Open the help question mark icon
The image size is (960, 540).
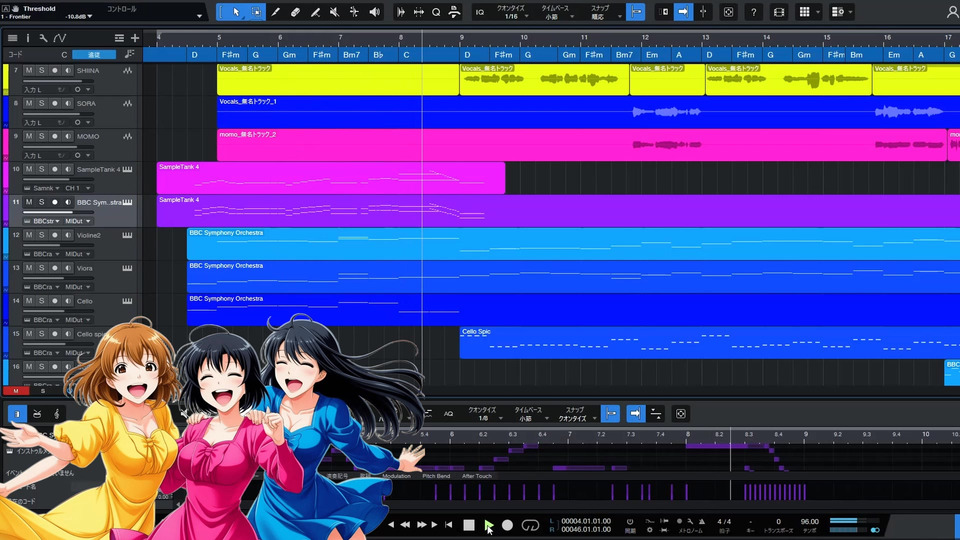pyautogui.click(x=754, y=12)
